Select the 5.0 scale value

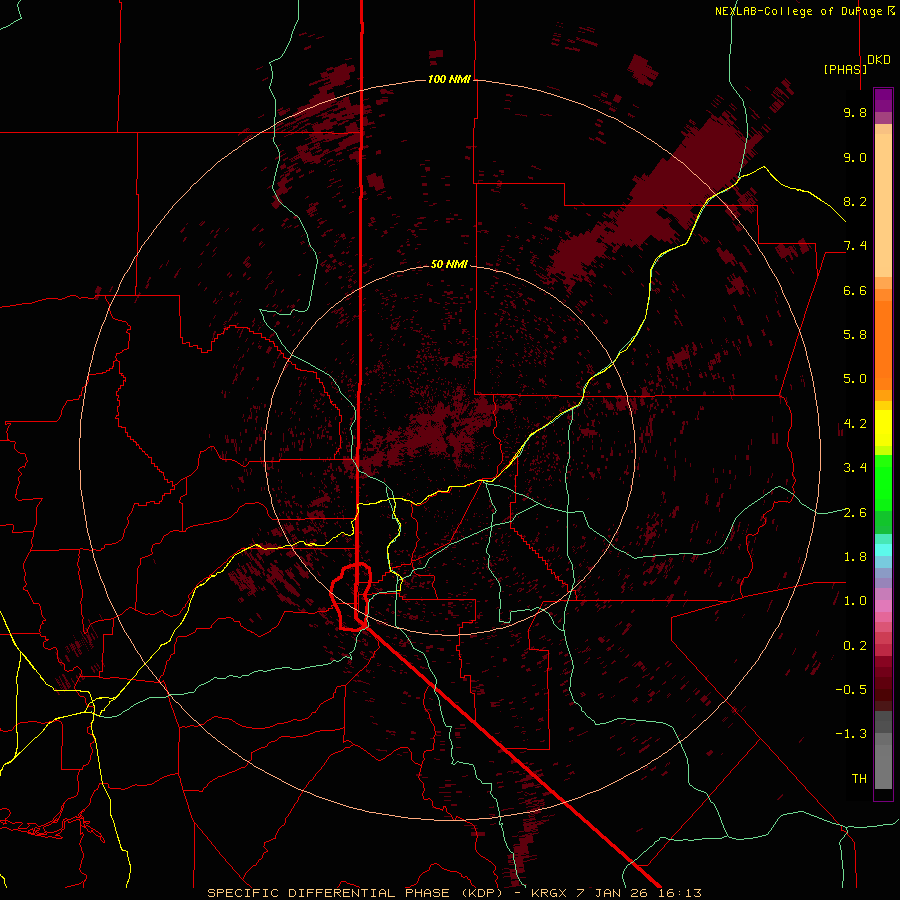[855, 379]
